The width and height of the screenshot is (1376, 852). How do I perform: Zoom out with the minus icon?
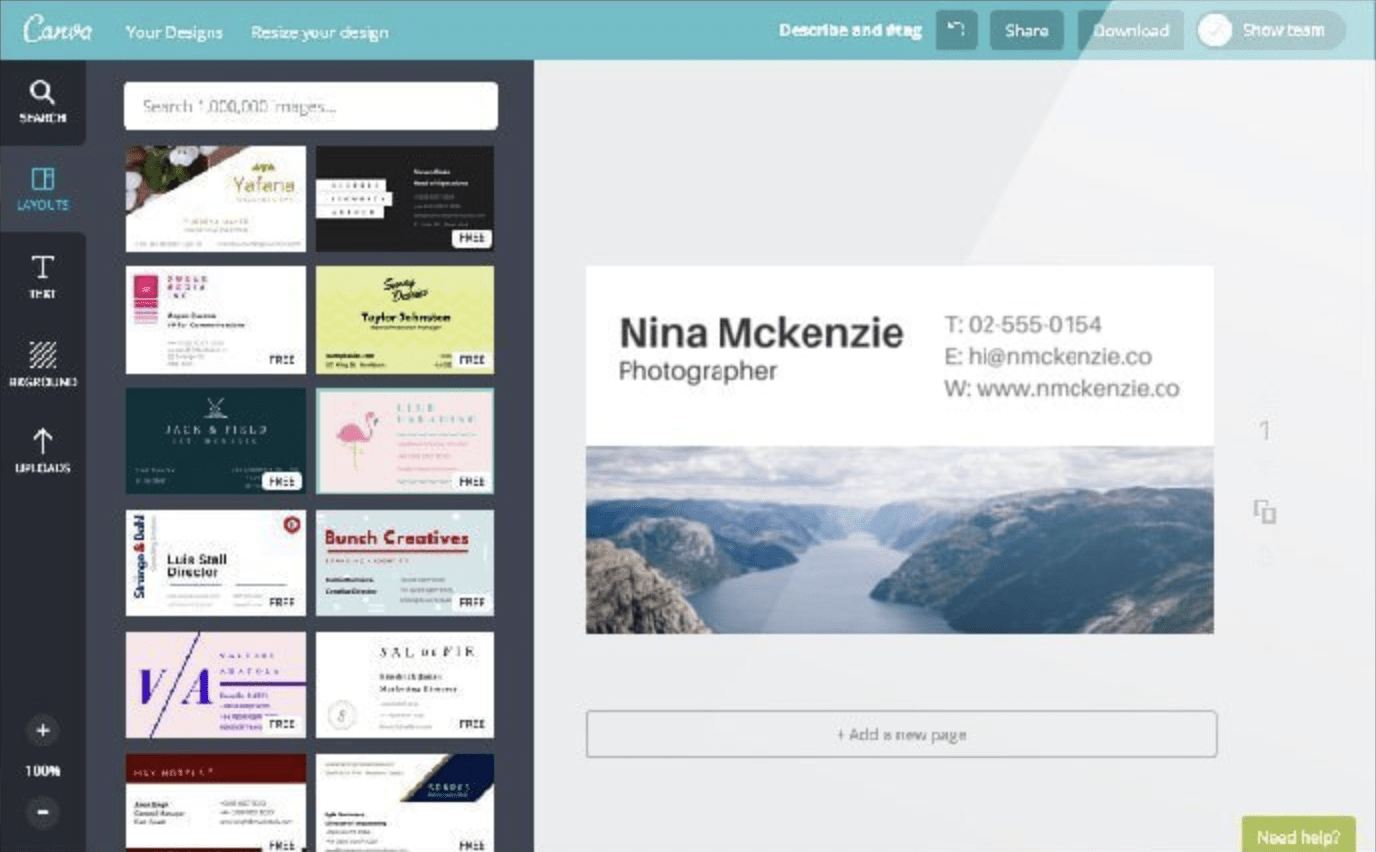pos(42,811)
